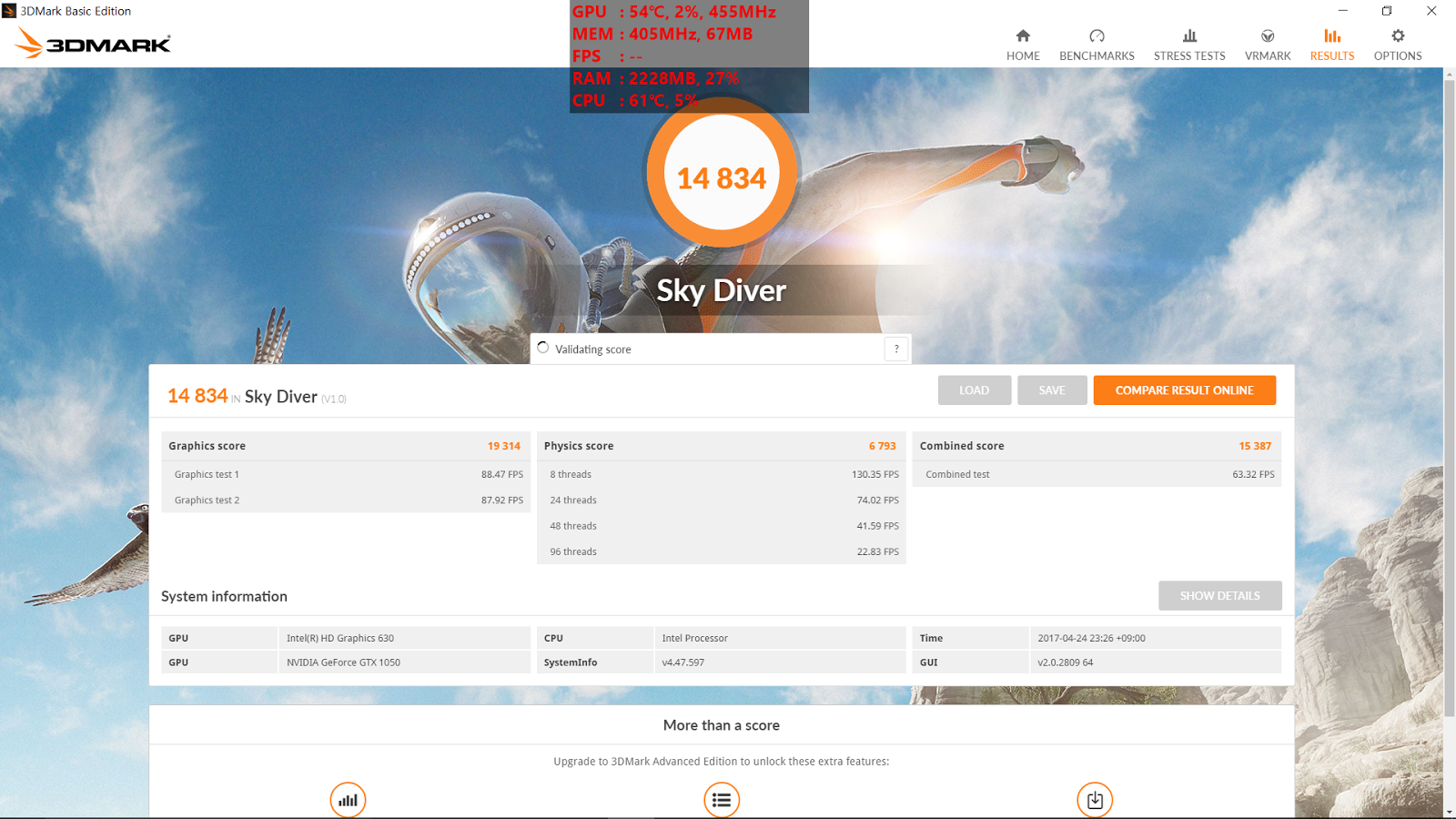This screenshot has height=819, width=1456.
Task: Switch to Stress Tests tab
Action: pyautogui.click(x=1189, y=45)
